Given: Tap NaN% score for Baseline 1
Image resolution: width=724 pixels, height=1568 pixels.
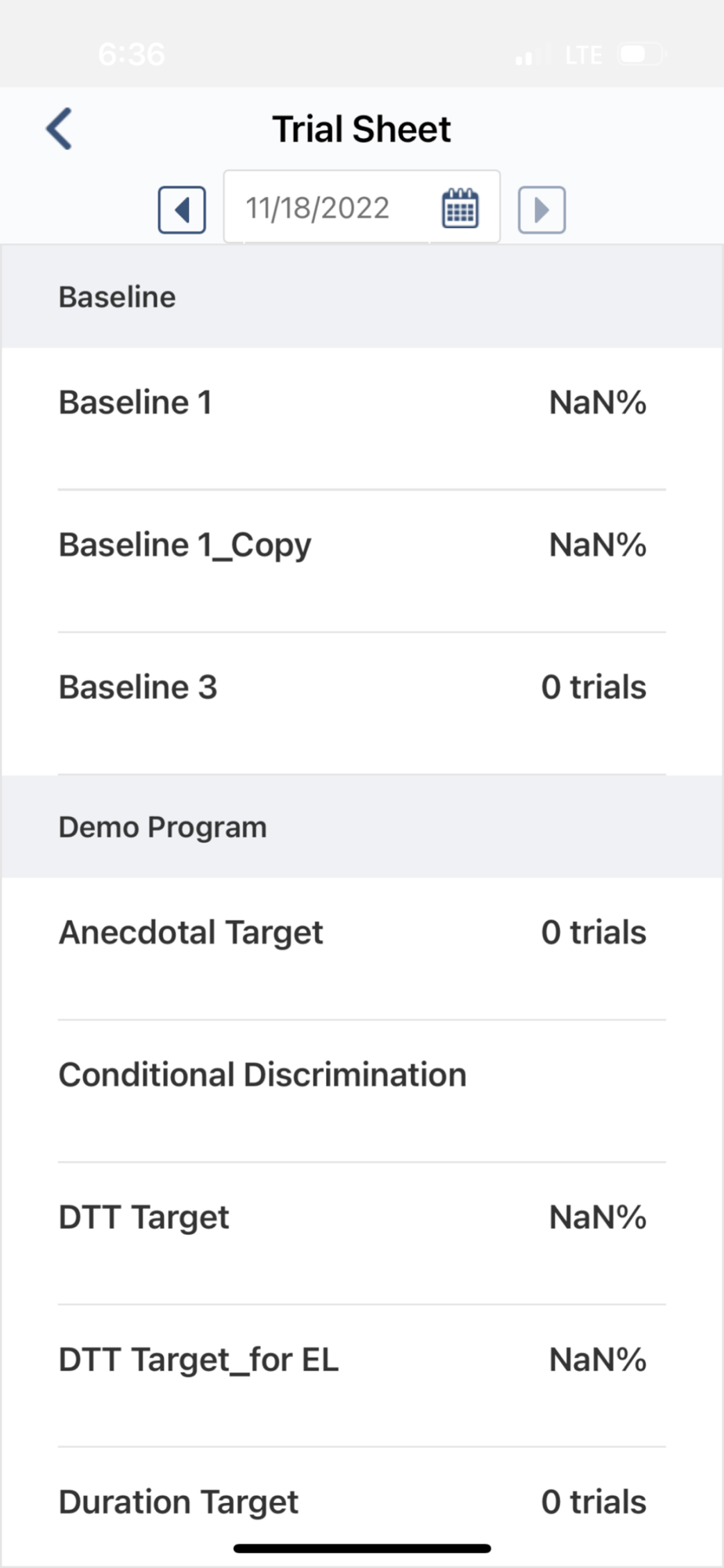Looking at the screenshot, I should click(598, 403).
